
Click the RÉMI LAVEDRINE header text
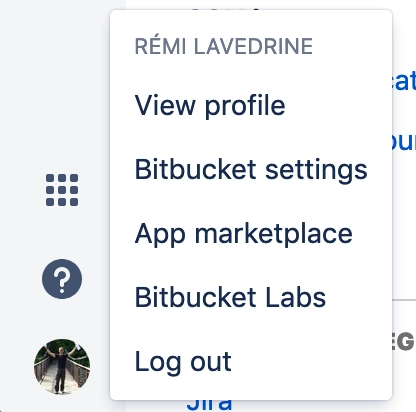point(224,46)
